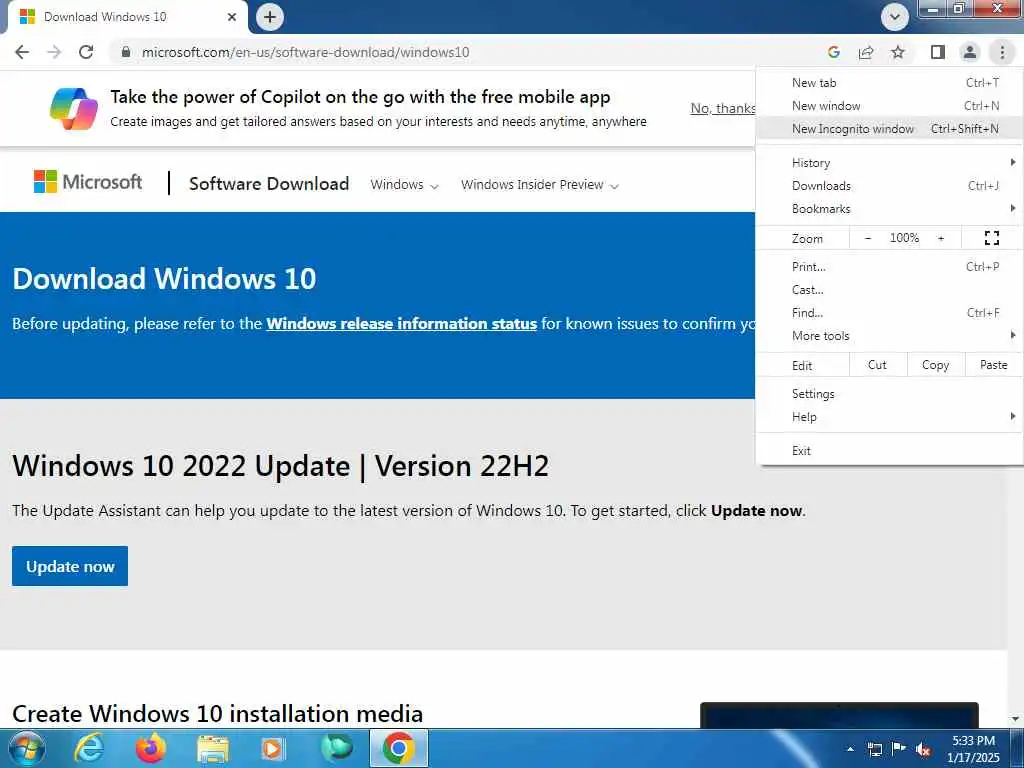Expand the Help submenu
This screenshot has height=768, width=1024.
(x=889, y=417)
